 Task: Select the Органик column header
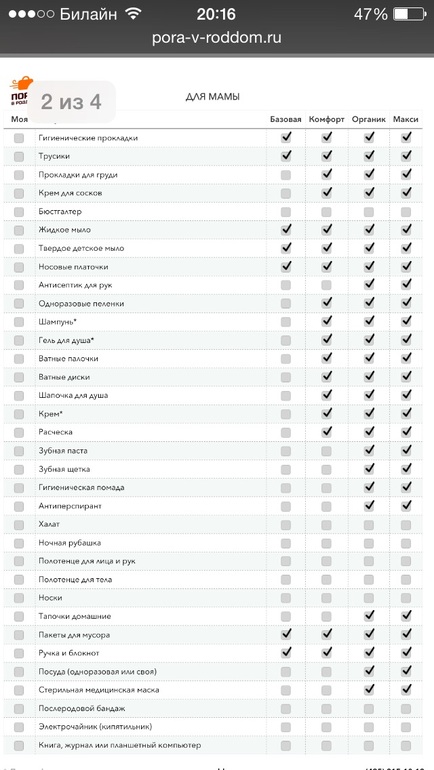tap(369, 119)
